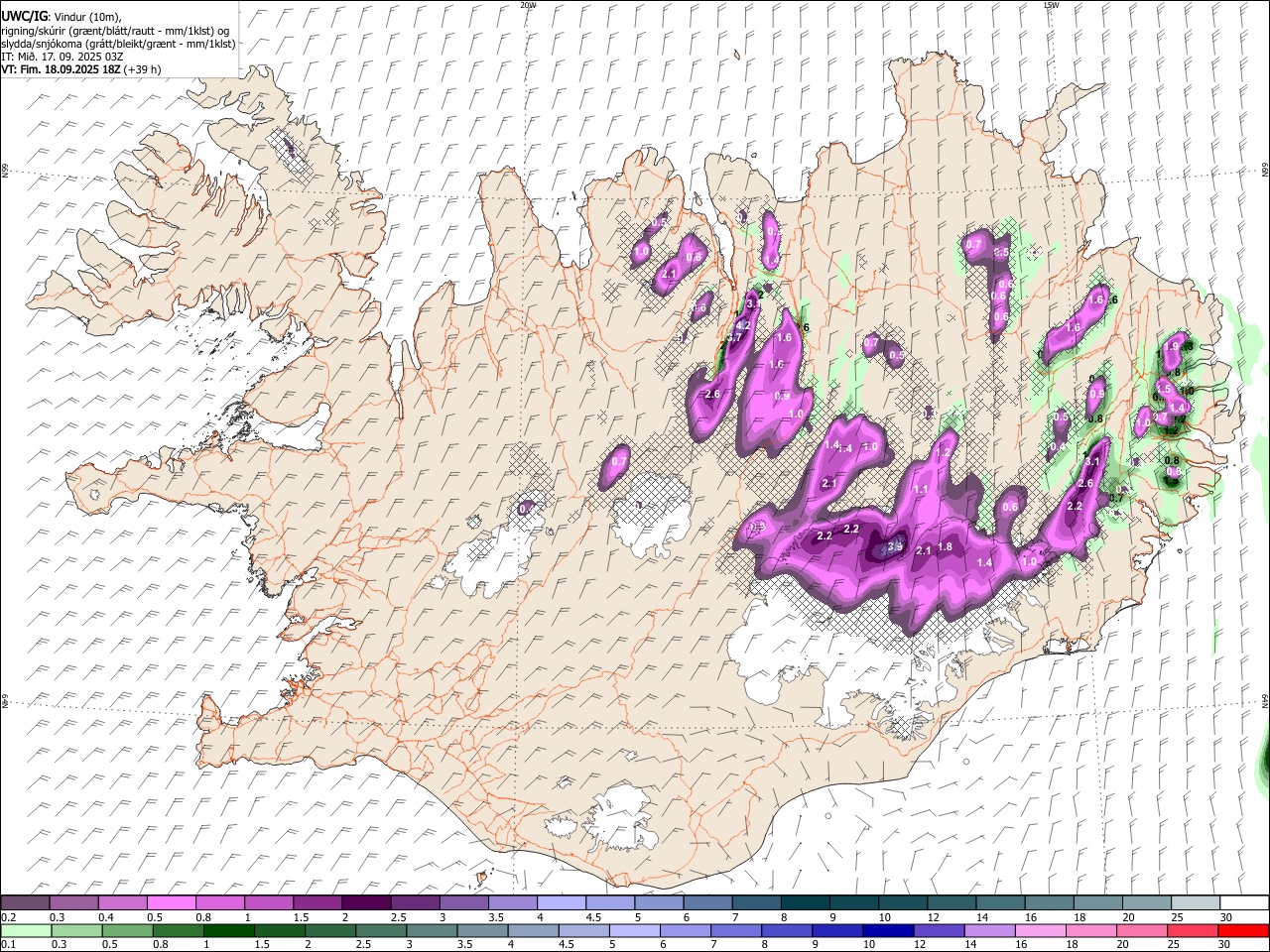
Task: Click the '(+39 h)' forecast offset
Action: 143,69
